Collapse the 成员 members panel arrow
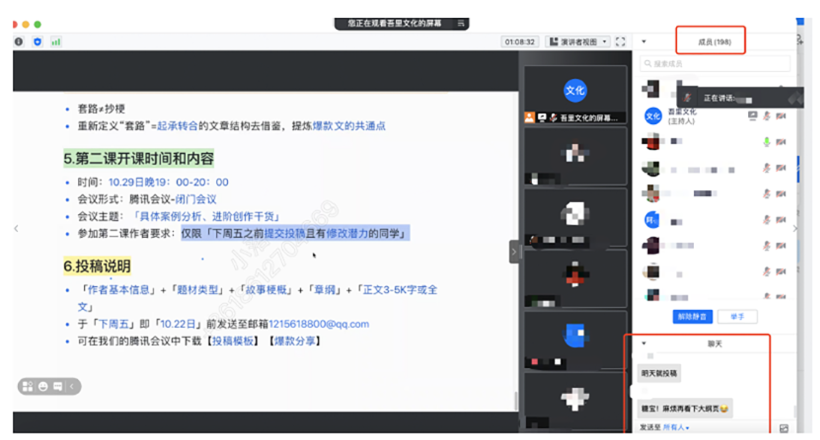 pyautogui.click(x=644, y=42)
